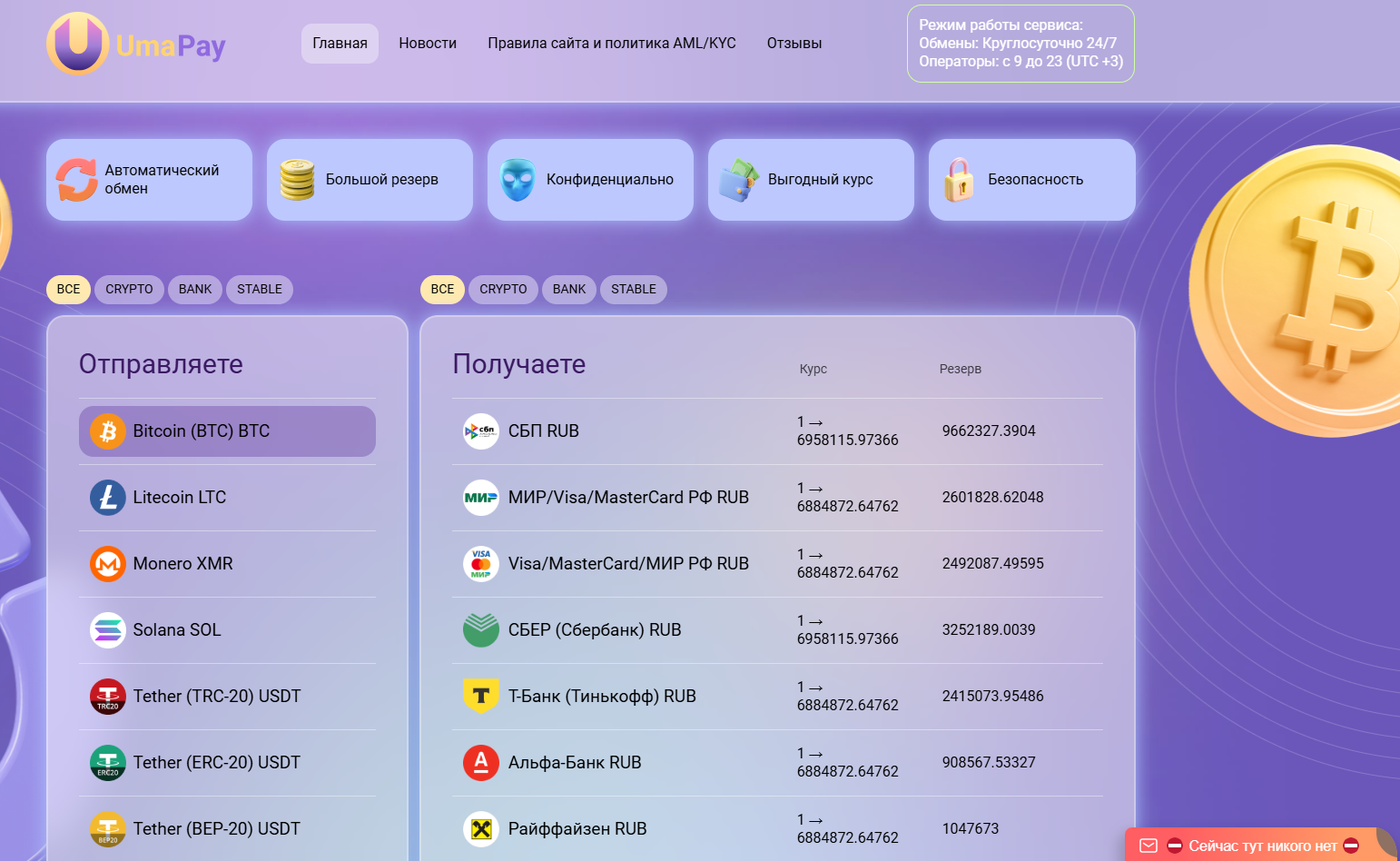Select Альфа-Банк RUB to receive

[777, 763]
